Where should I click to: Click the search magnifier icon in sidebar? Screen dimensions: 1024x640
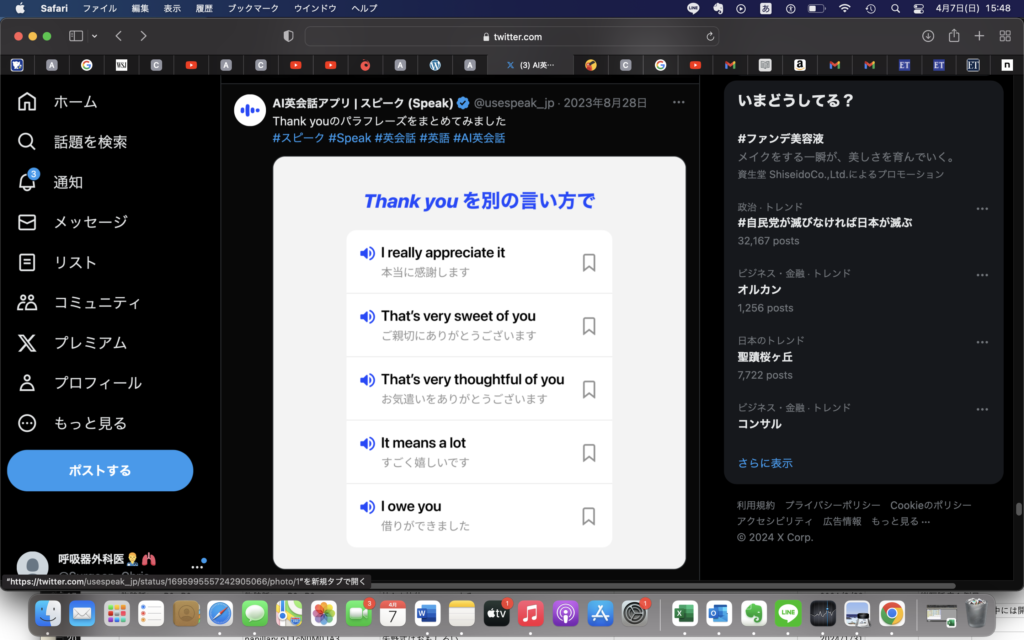pyautogui.click(x=28, y=142)
